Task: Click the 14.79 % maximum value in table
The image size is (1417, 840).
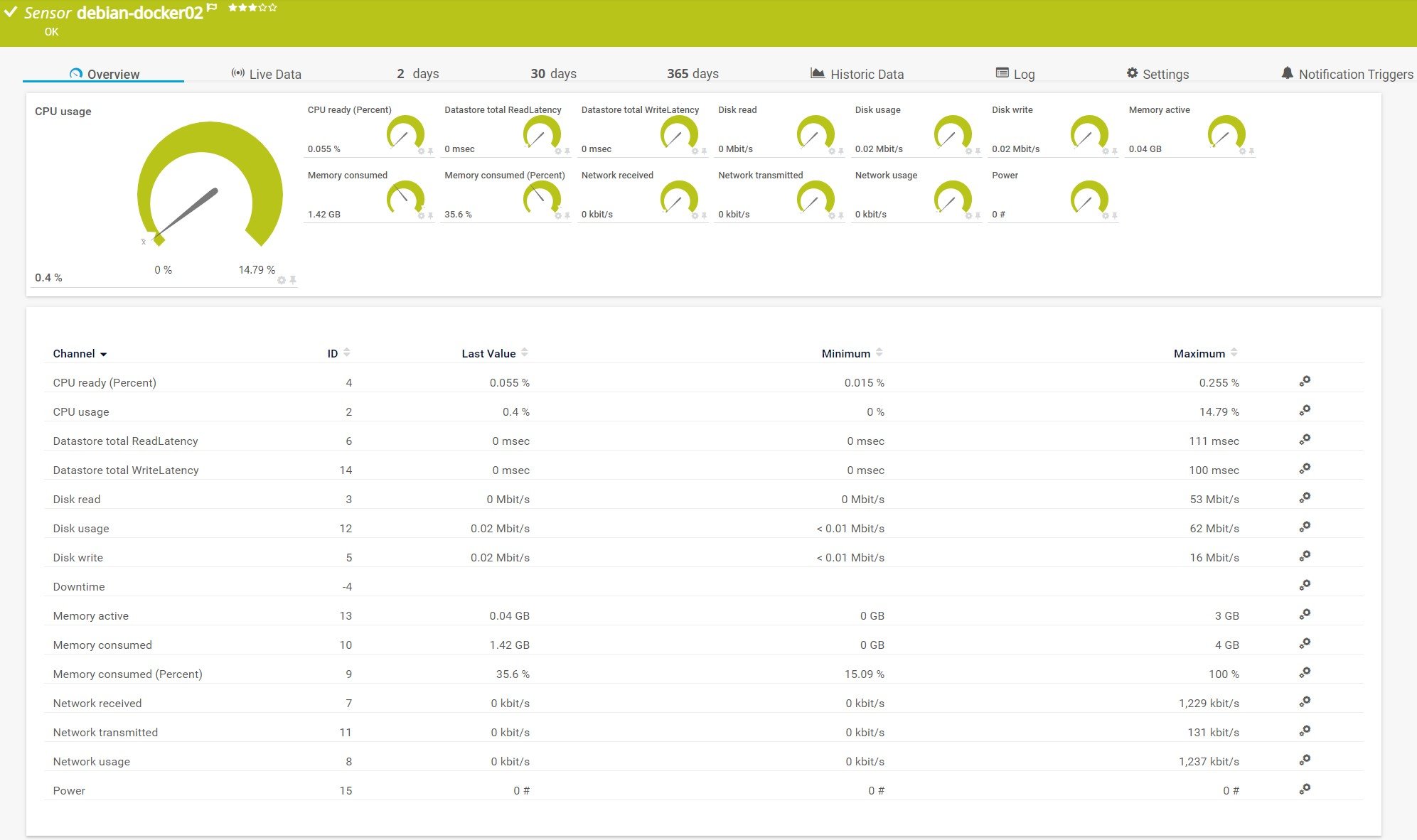Action: (1219, 411)
